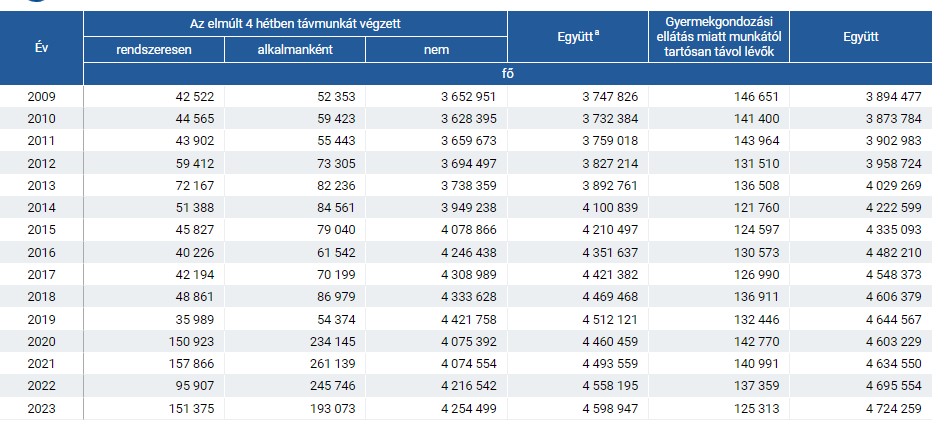Select the 2019 nem value 4 421 758
This screenshot has width=951, height=427.
469,319
